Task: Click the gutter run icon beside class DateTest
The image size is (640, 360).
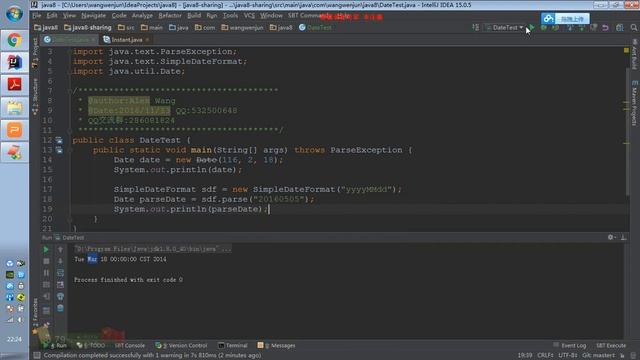Action: pos(59,140)
